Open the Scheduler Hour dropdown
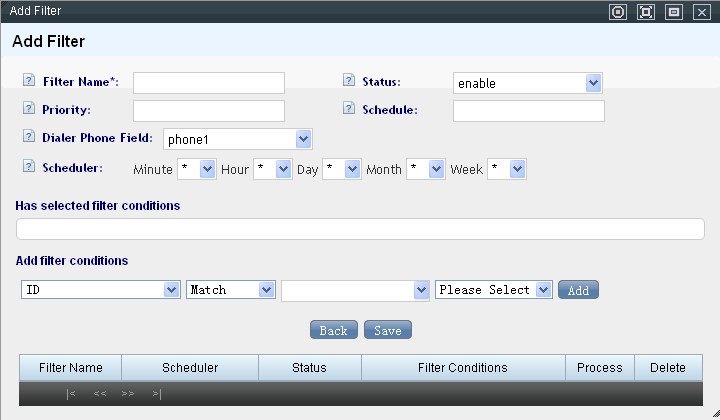Viewport: 720px width, 420px height. click(272, 170)
